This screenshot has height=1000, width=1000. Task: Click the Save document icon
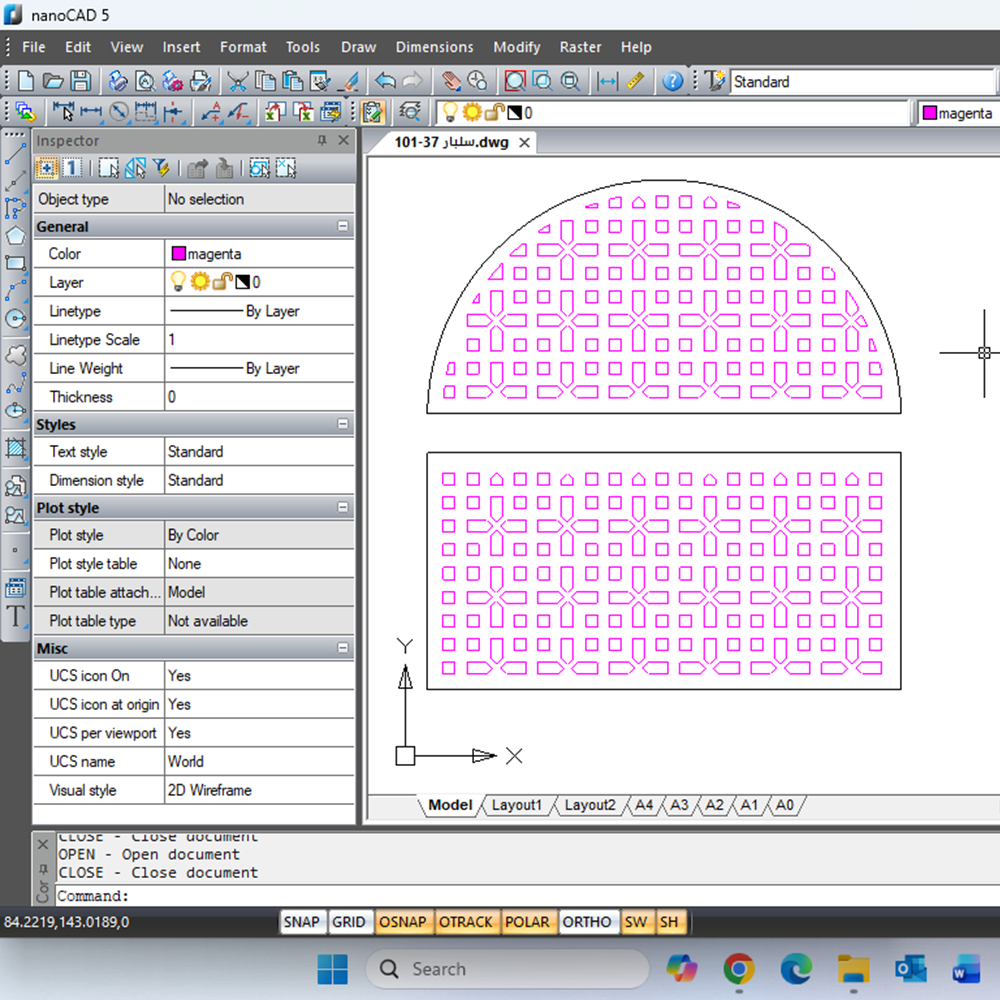[80, 82]
